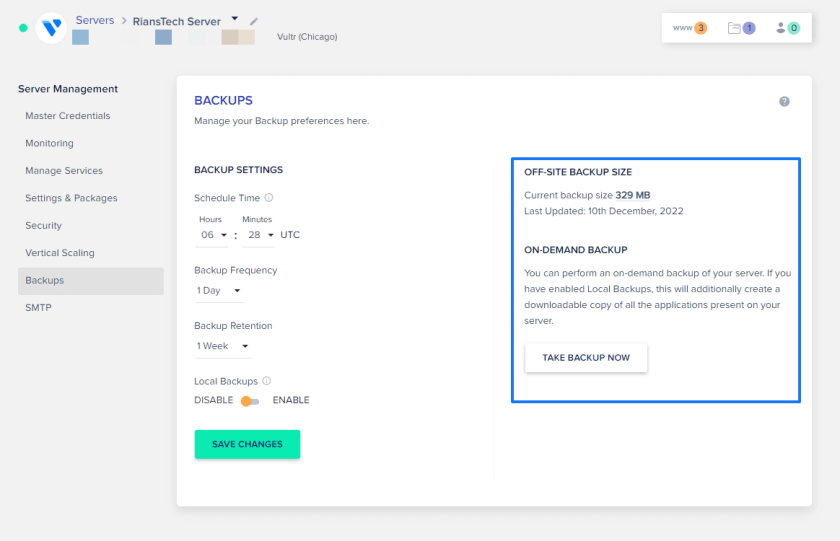The height and width of the screenshot is (541, 840).
Task: Click the 329 MB backup size value
Action: pyautogui.click(x=633, y=196)
